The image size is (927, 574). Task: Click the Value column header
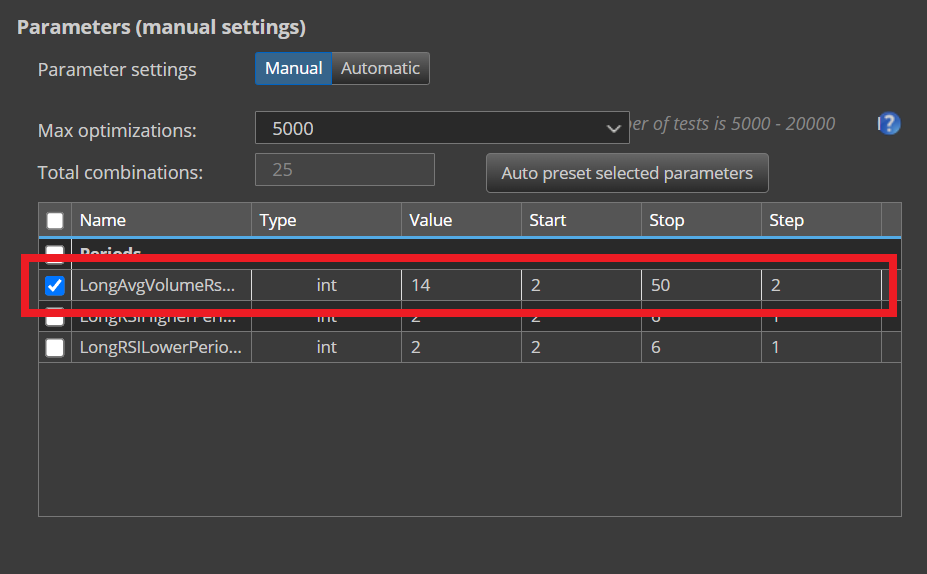point(460,220)
